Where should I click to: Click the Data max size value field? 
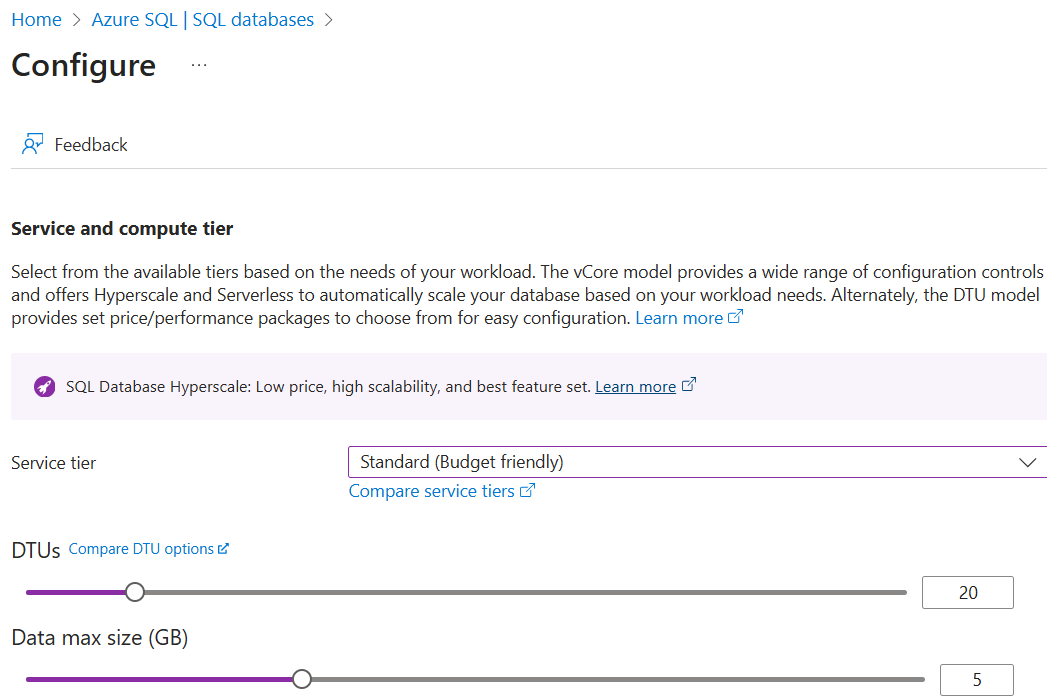(976, 680)
